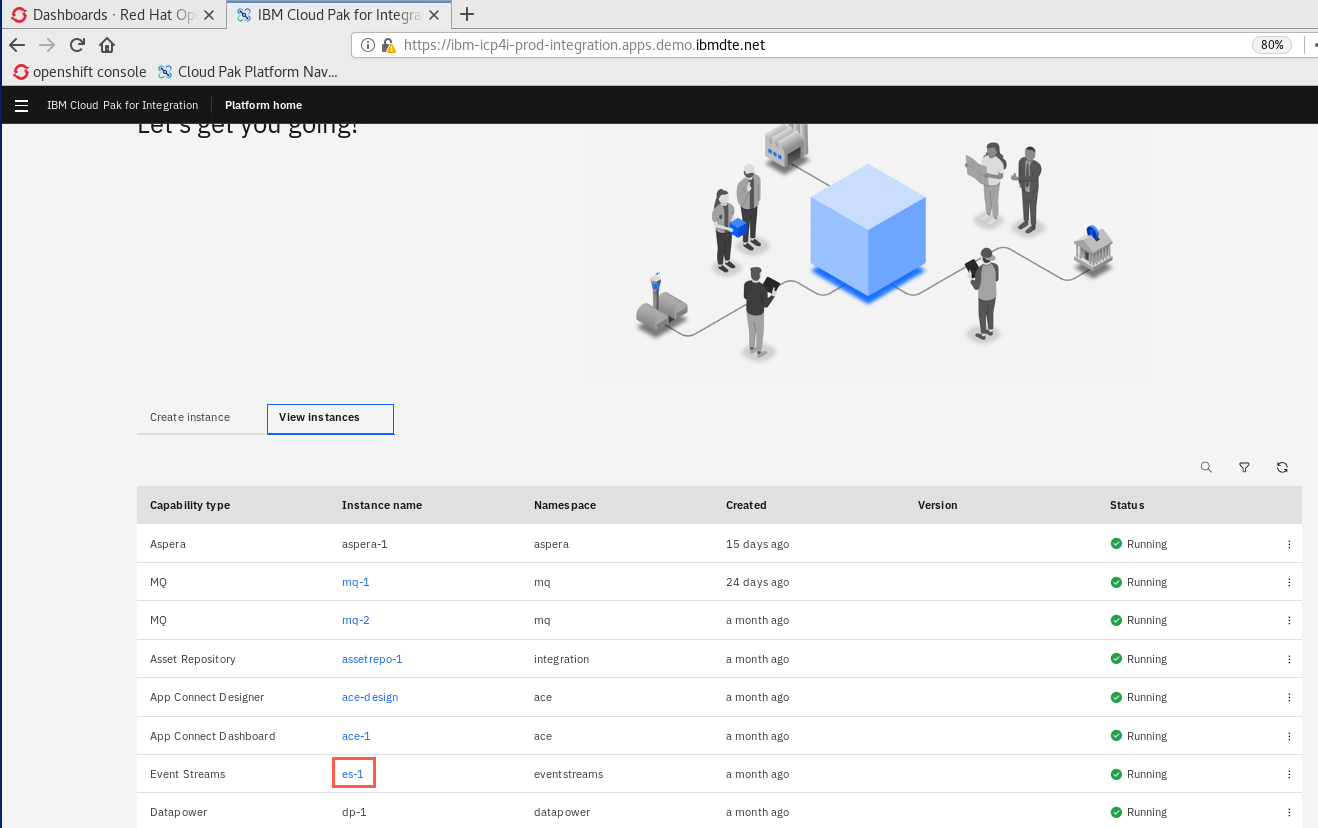Open overflow menu for mq-1 row
Viewport: 1318px width, 828px height.
pyautogui.click(x=1289, y=582)
